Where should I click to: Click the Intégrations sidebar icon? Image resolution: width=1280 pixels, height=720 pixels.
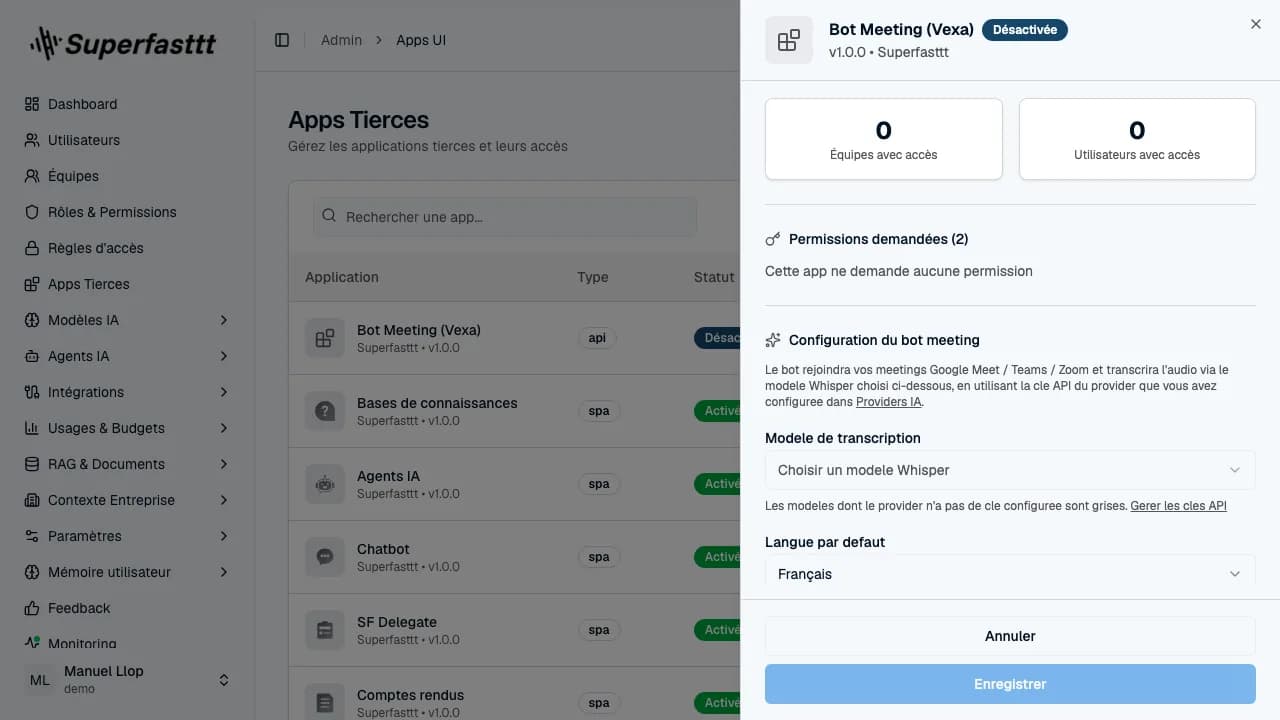pos(32,392)
